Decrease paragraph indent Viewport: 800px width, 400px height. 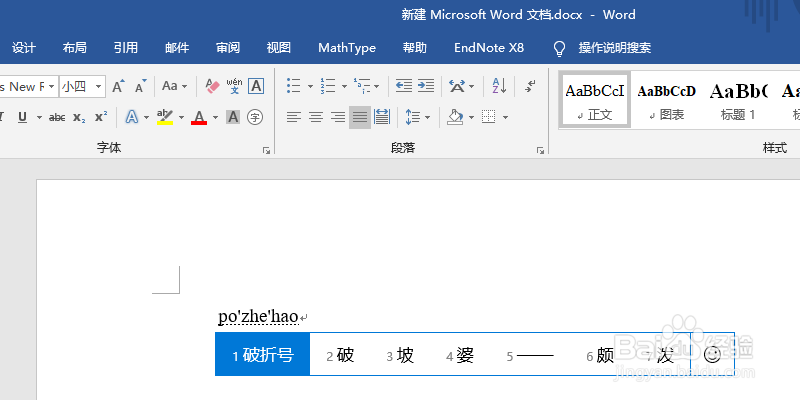click(404, 86)
